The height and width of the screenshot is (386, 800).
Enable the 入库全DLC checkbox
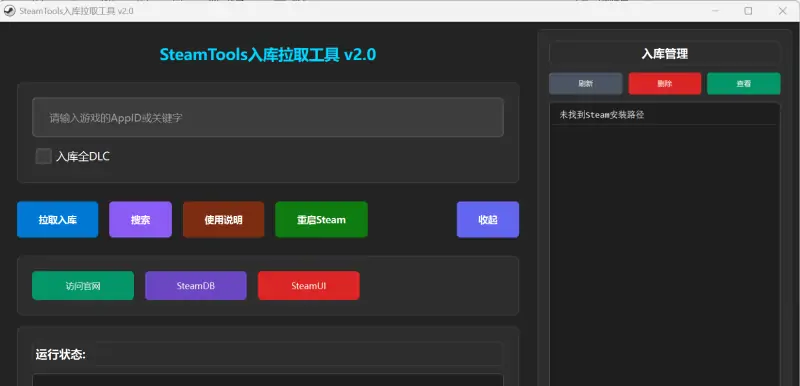point(43,157)
